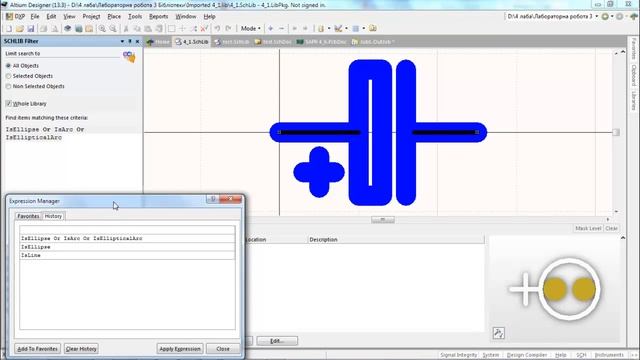Open the Tools menu
Viewport: 640px width, 360px height.
pyautogui.click(x=135, y=16)
